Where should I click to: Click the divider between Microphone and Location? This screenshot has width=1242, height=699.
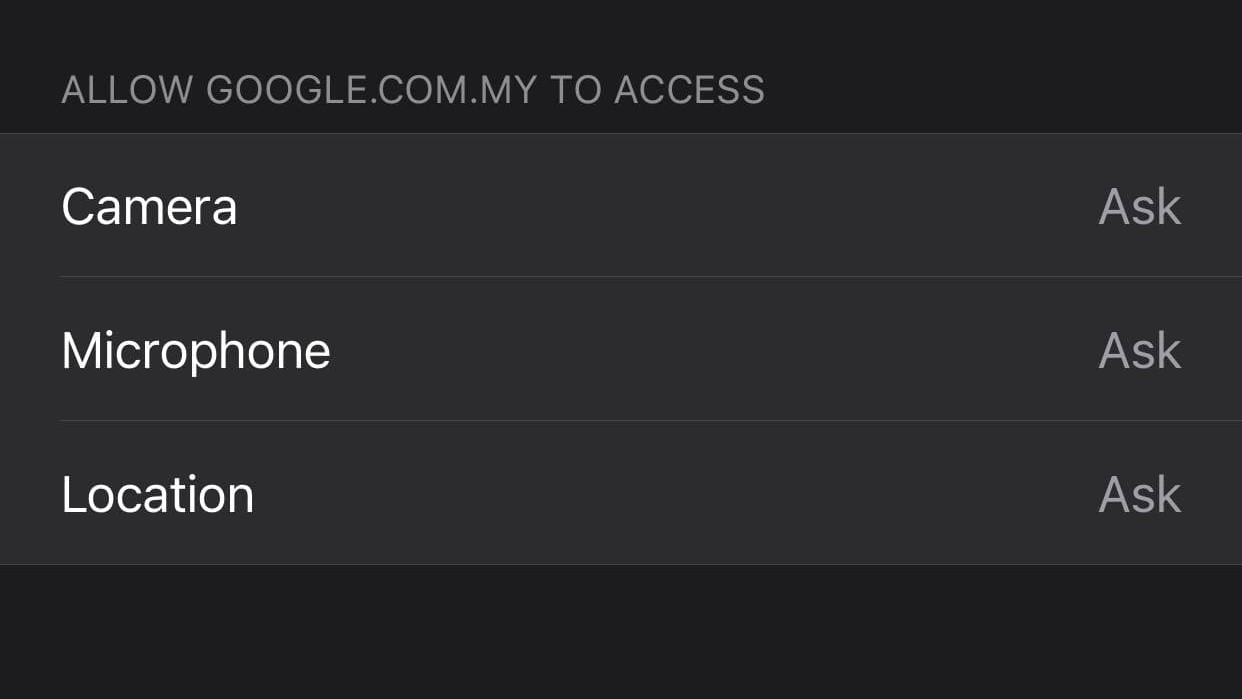[x=650, y=421]
